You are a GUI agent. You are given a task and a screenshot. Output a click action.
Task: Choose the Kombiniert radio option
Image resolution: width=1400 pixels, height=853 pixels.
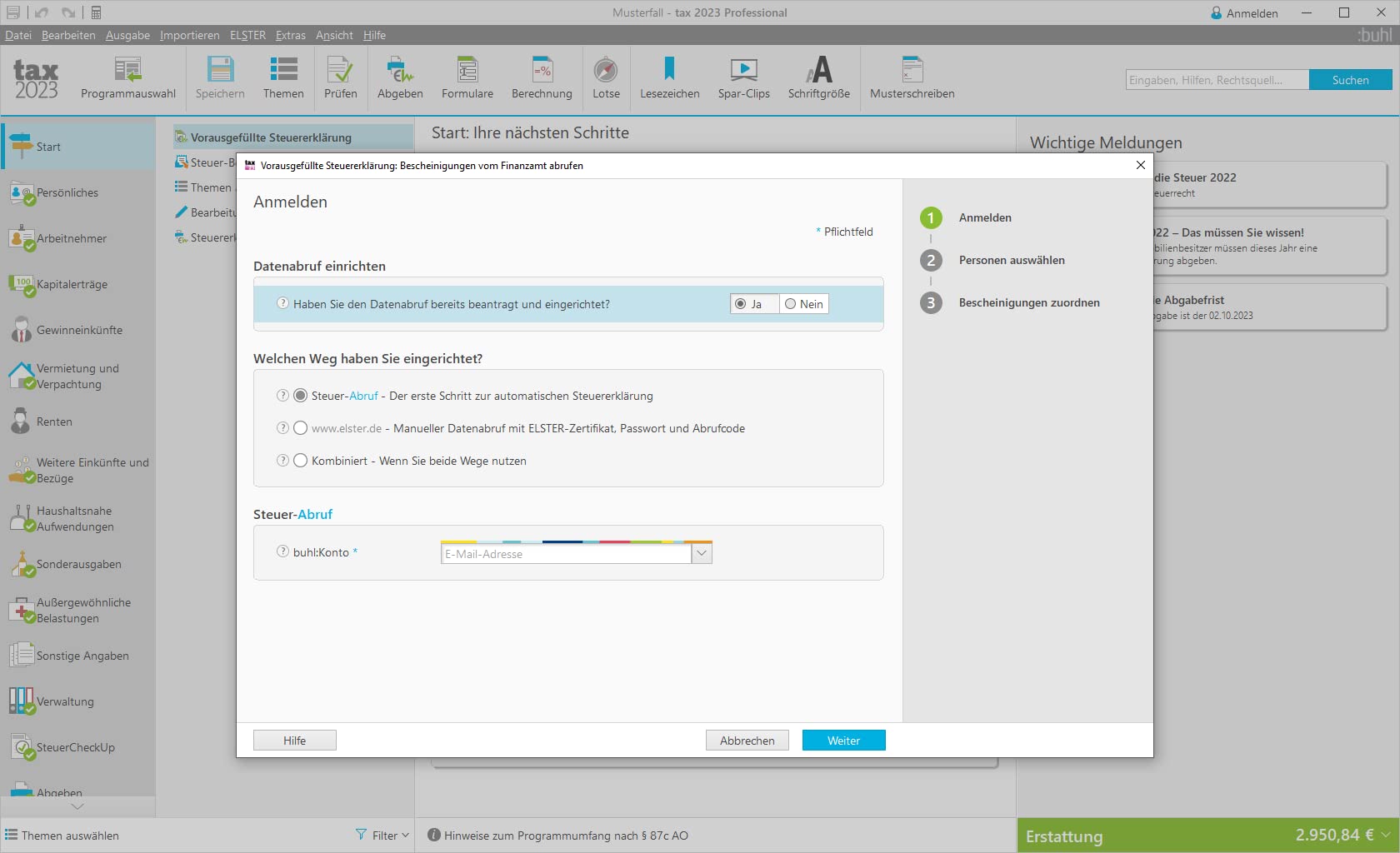(301, 461)
